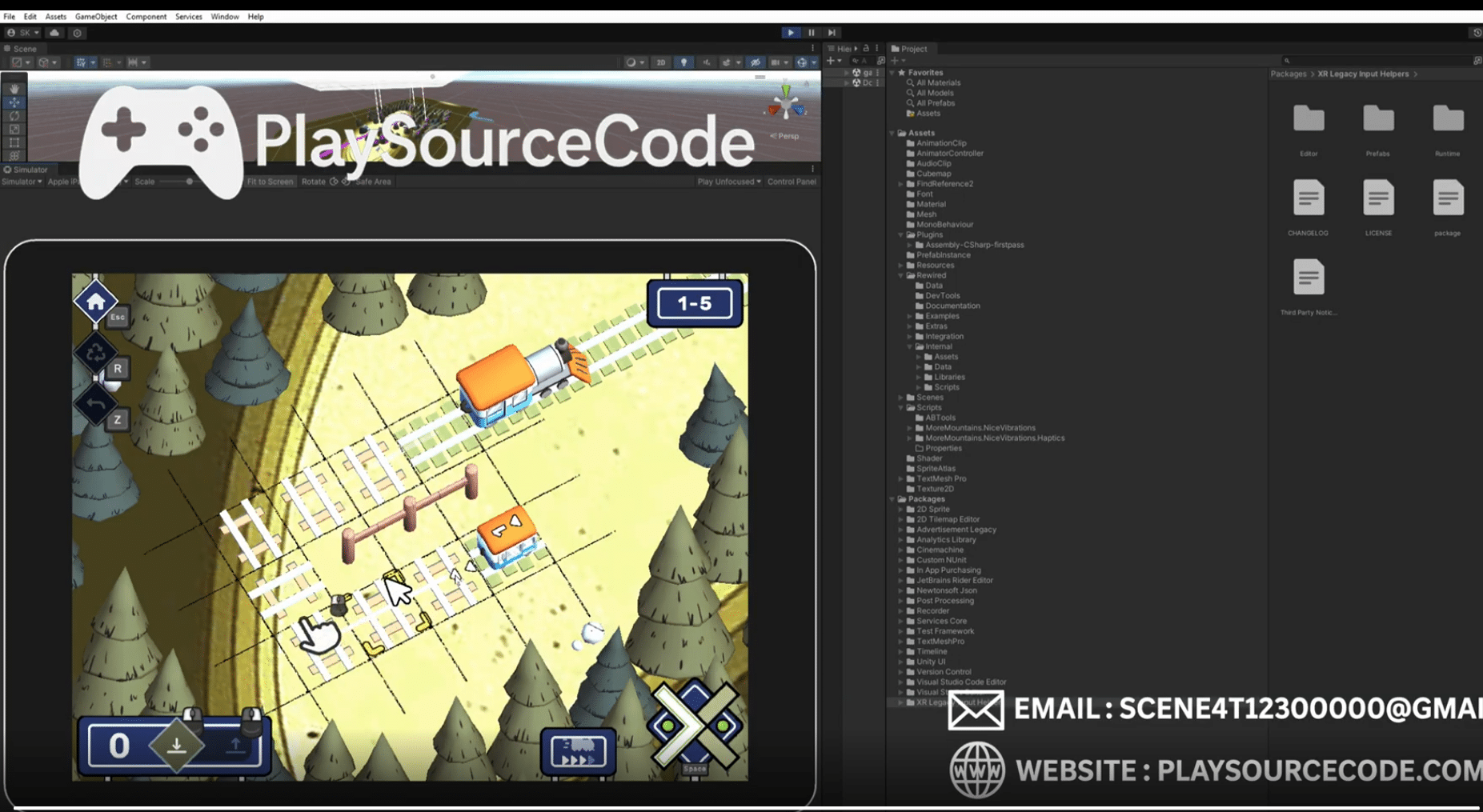Click the Fit to Screen button
The height and width of the screenshot is (812, 1483).
pos(270,182)
